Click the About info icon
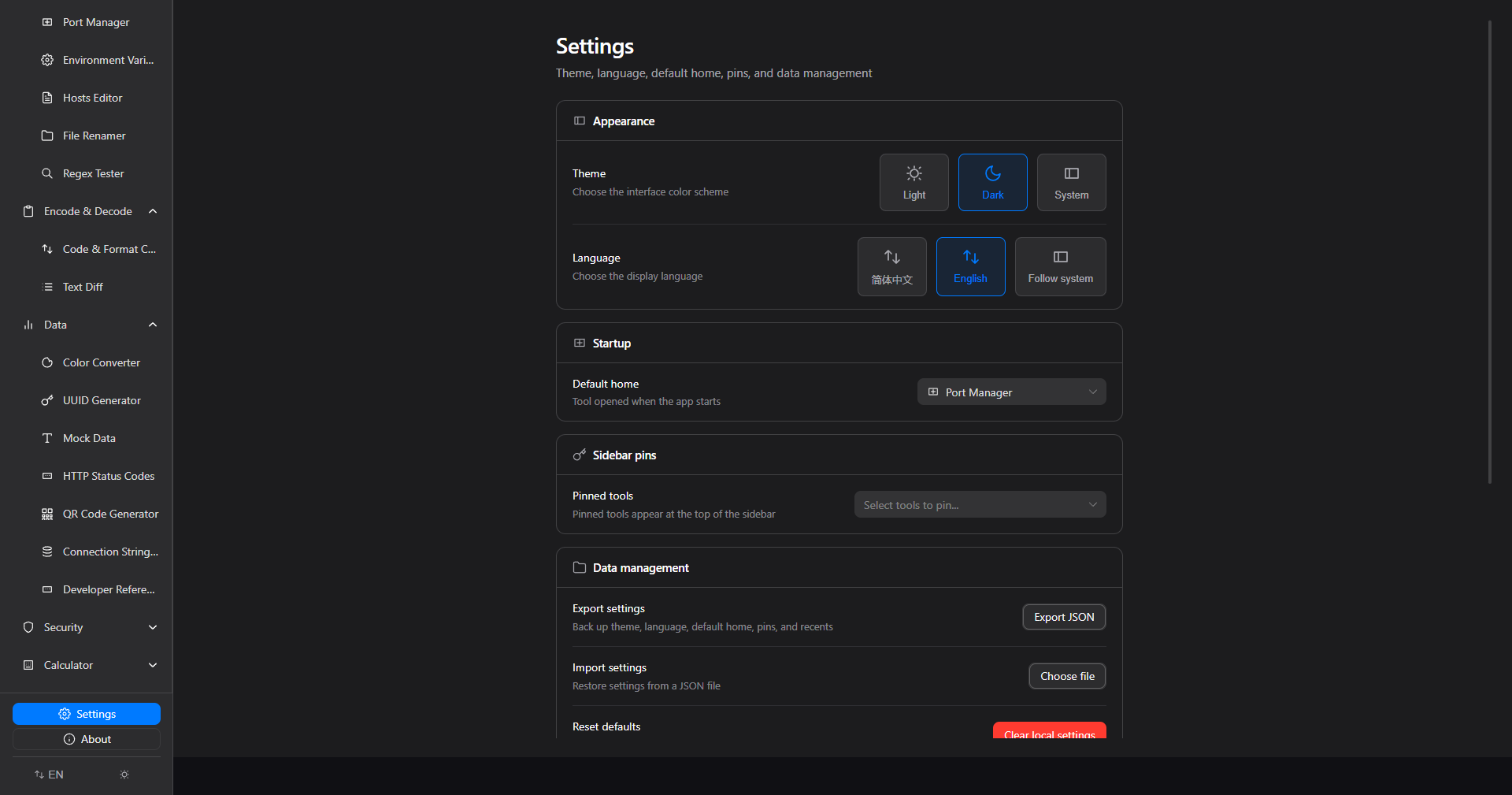Image resolution: width=1512 pixels, height=795 pixels. [69, 739]
